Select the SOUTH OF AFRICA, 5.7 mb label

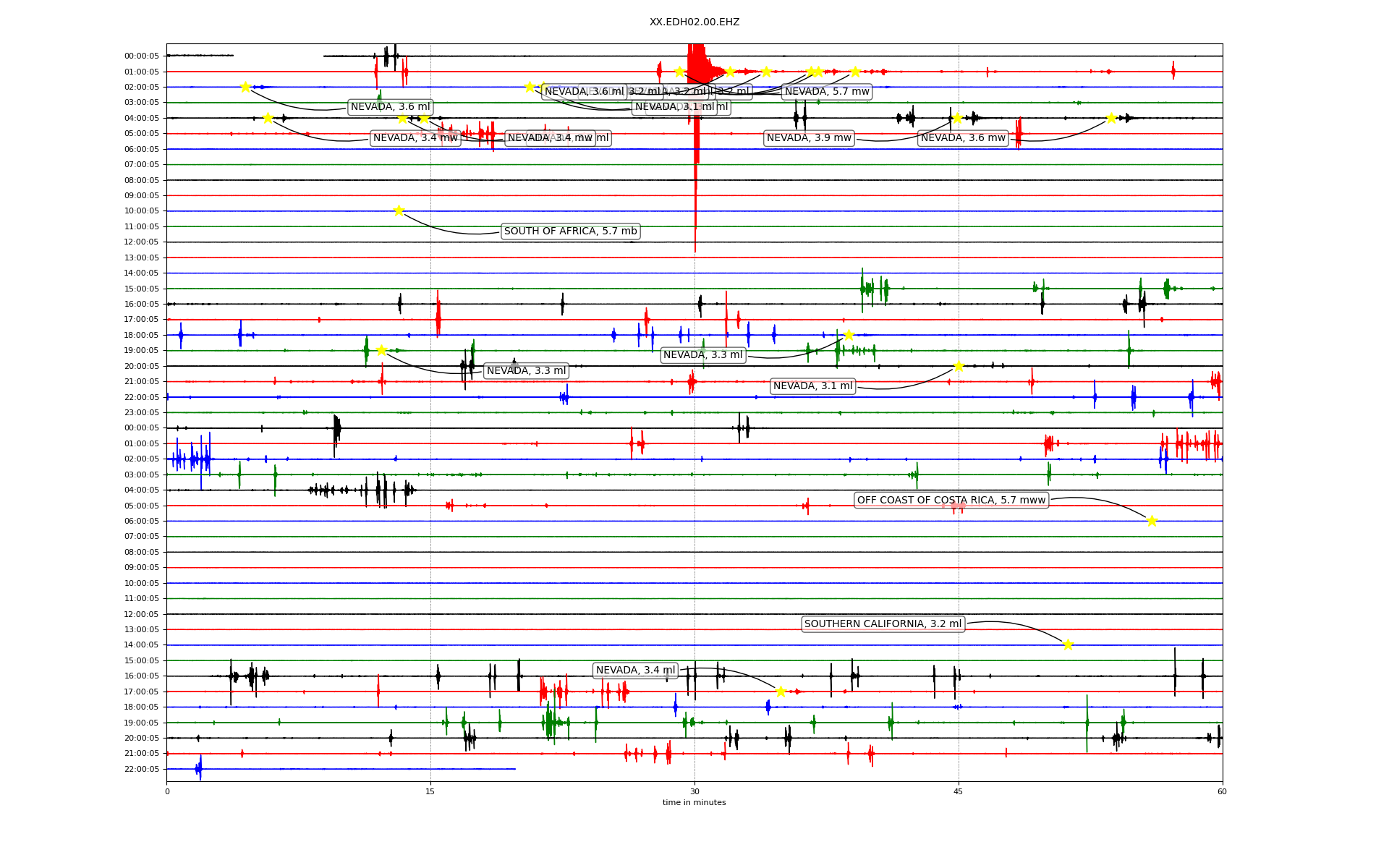coord(570,231)
